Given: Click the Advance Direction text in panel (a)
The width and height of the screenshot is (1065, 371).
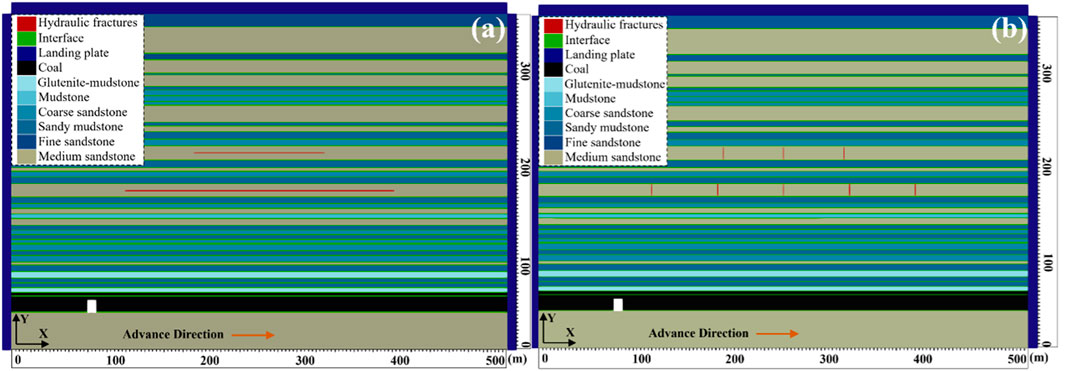Looking at the screenshot, I should (173, 334).
